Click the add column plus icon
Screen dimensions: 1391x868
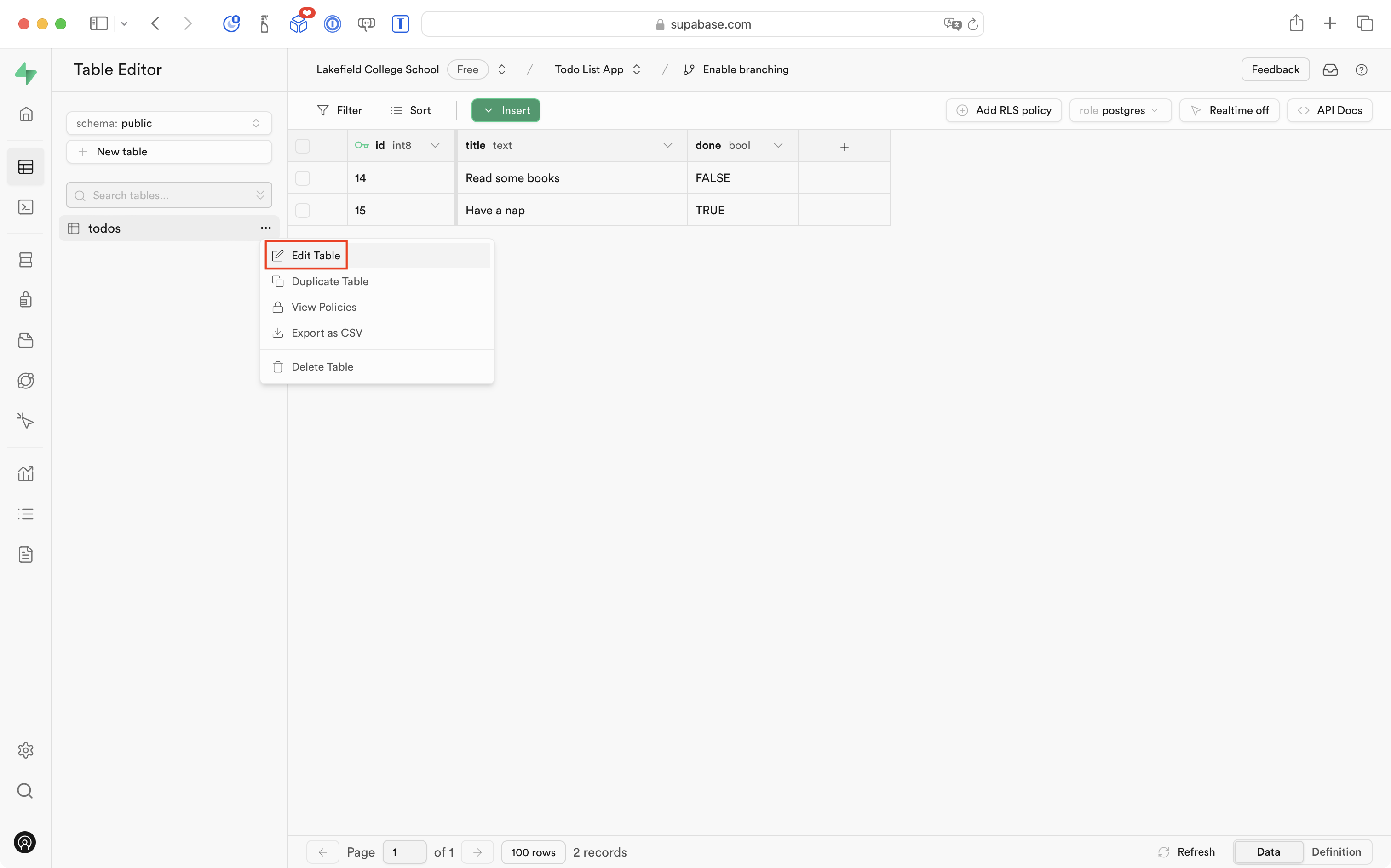(844, 147)
